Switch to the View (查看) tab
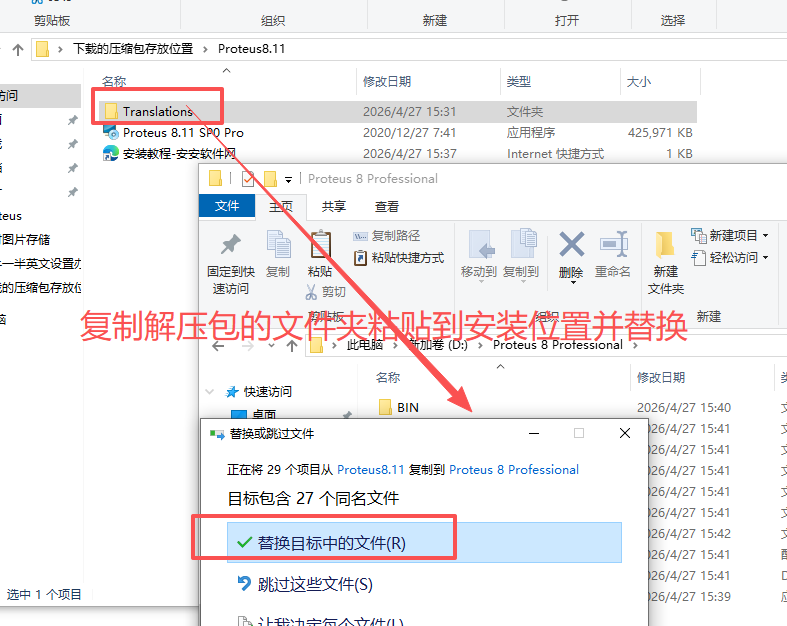This screenshot has width=787, height=626. point(386,206)
